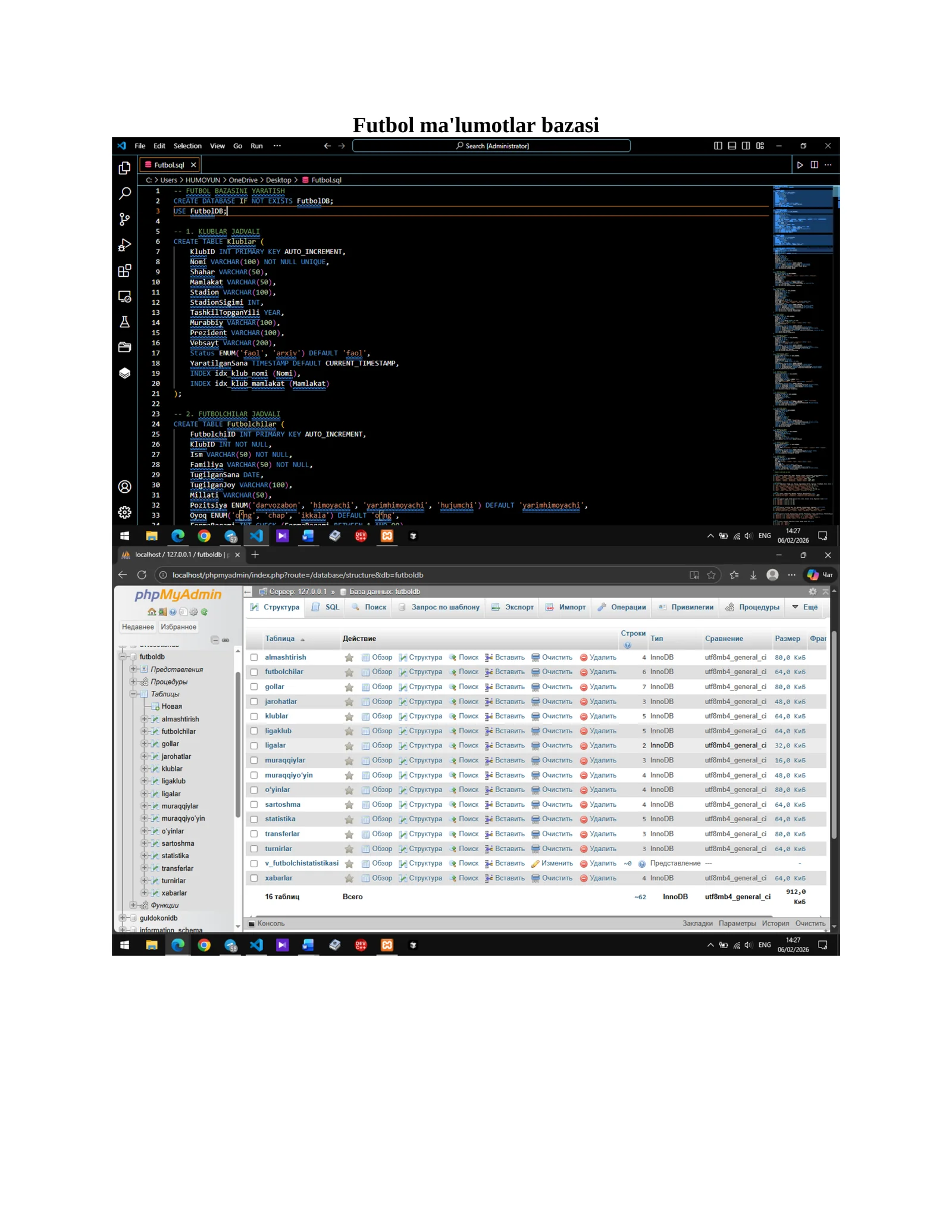Click Структура for klublar row
The width and height of the screenshot is (952, 1232).
coord(421,717)
